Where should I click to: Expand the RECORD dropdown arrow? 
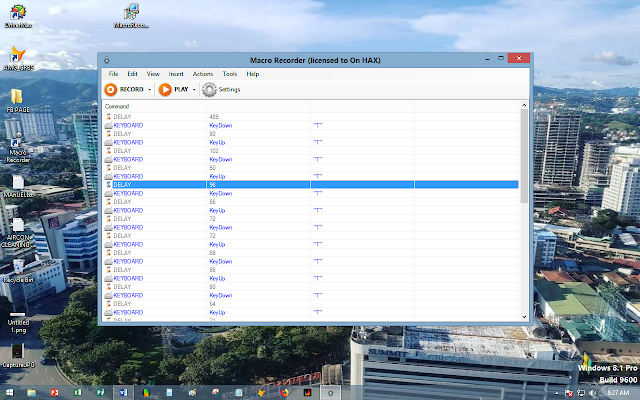[x=150, y=89]
